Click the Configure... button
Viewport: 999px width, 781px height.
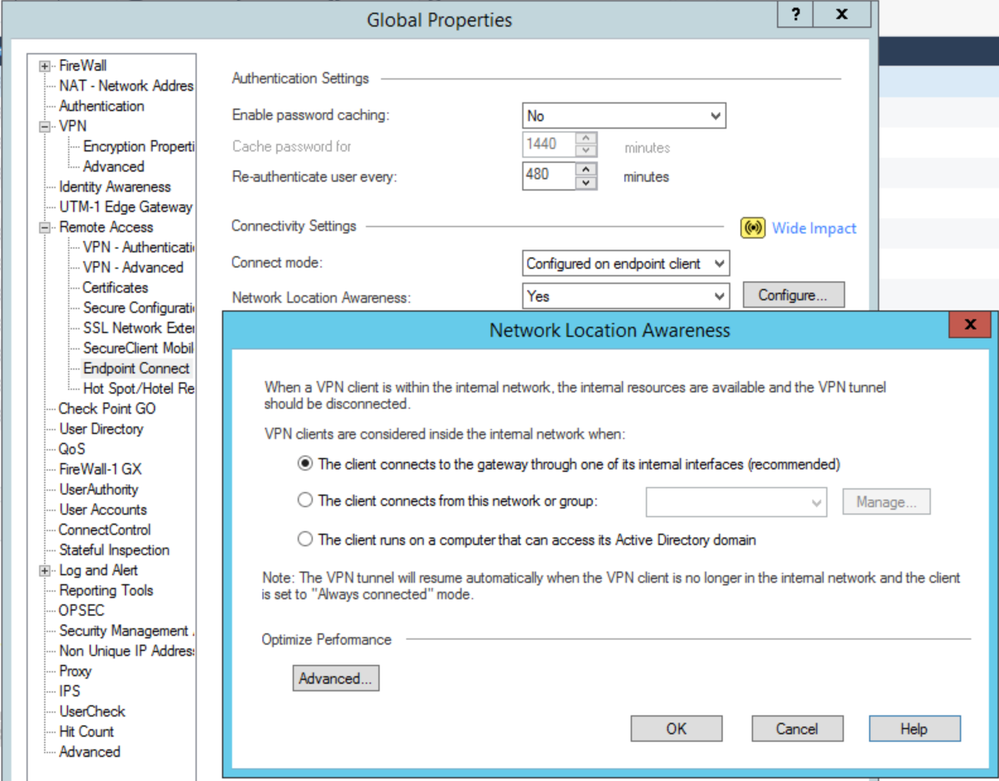coord(793,296)
